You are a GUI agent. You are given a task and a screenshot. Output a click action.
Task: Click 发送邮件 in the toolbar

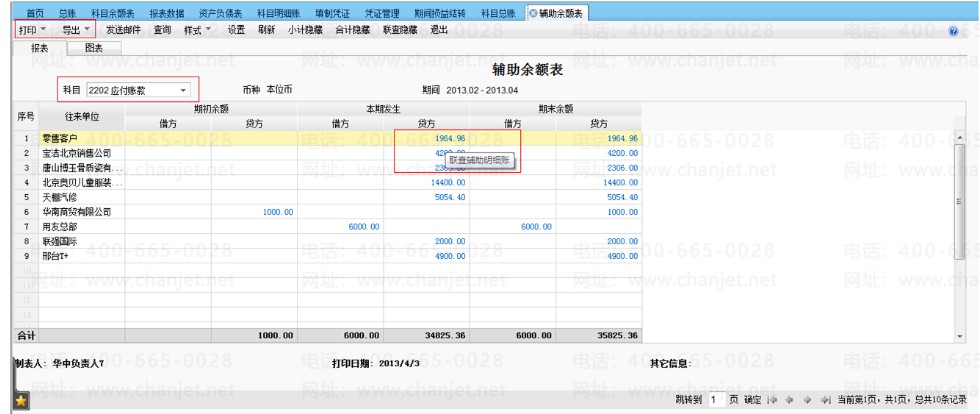[124, 29]
